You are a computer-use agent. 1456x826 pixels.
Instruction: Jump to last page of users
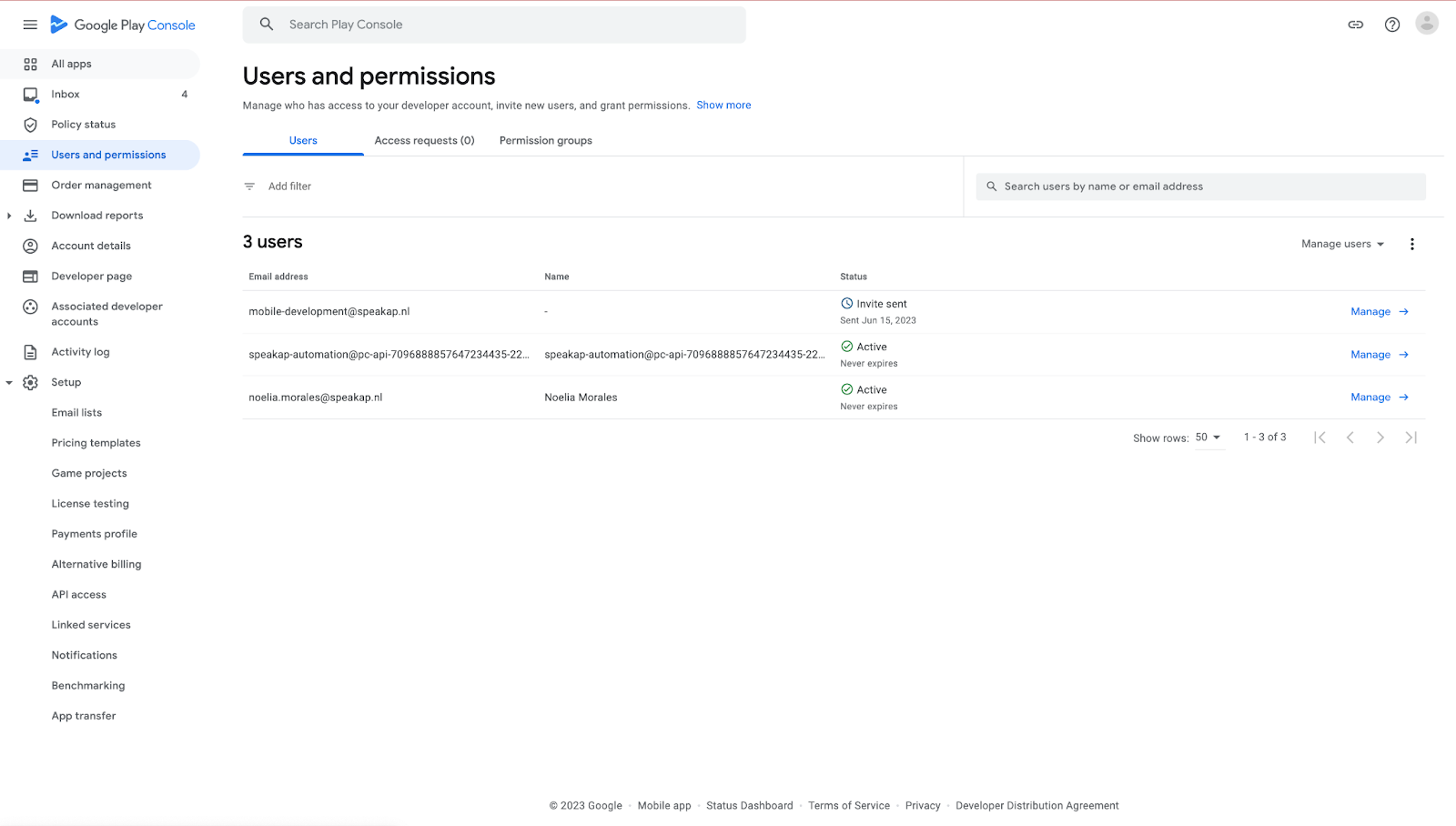[1410, 438]
